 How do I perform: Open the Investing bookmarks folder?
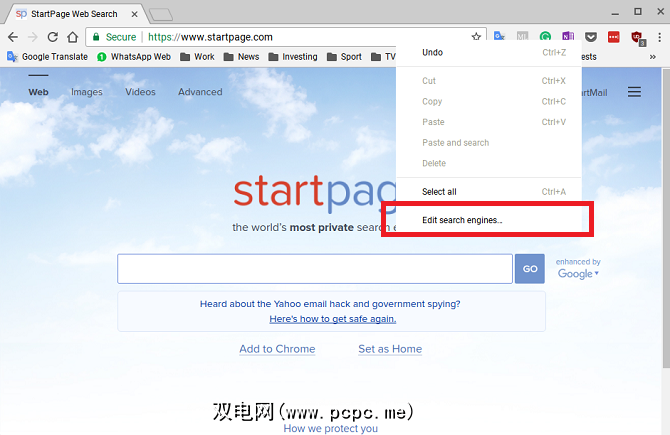293,57
